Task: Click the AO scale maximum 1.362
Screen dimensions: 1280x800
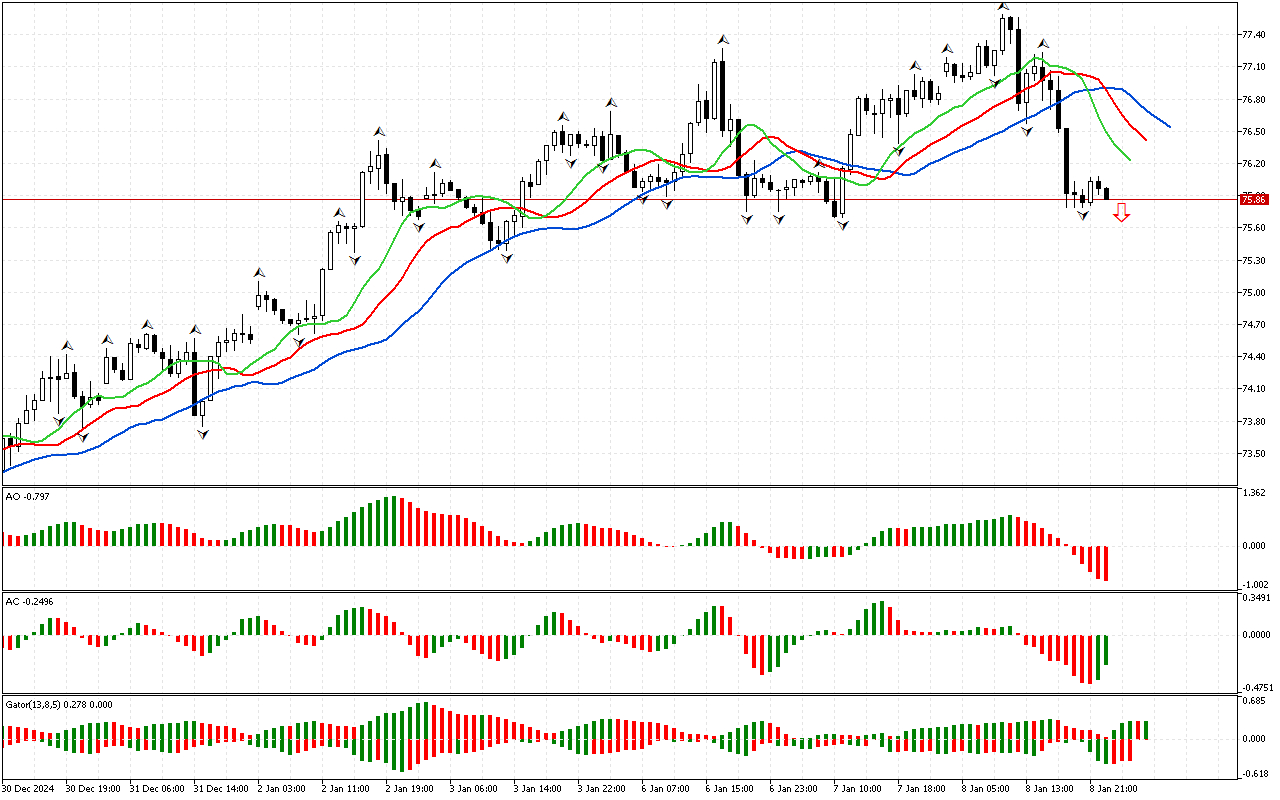Action: (1253, 493)
